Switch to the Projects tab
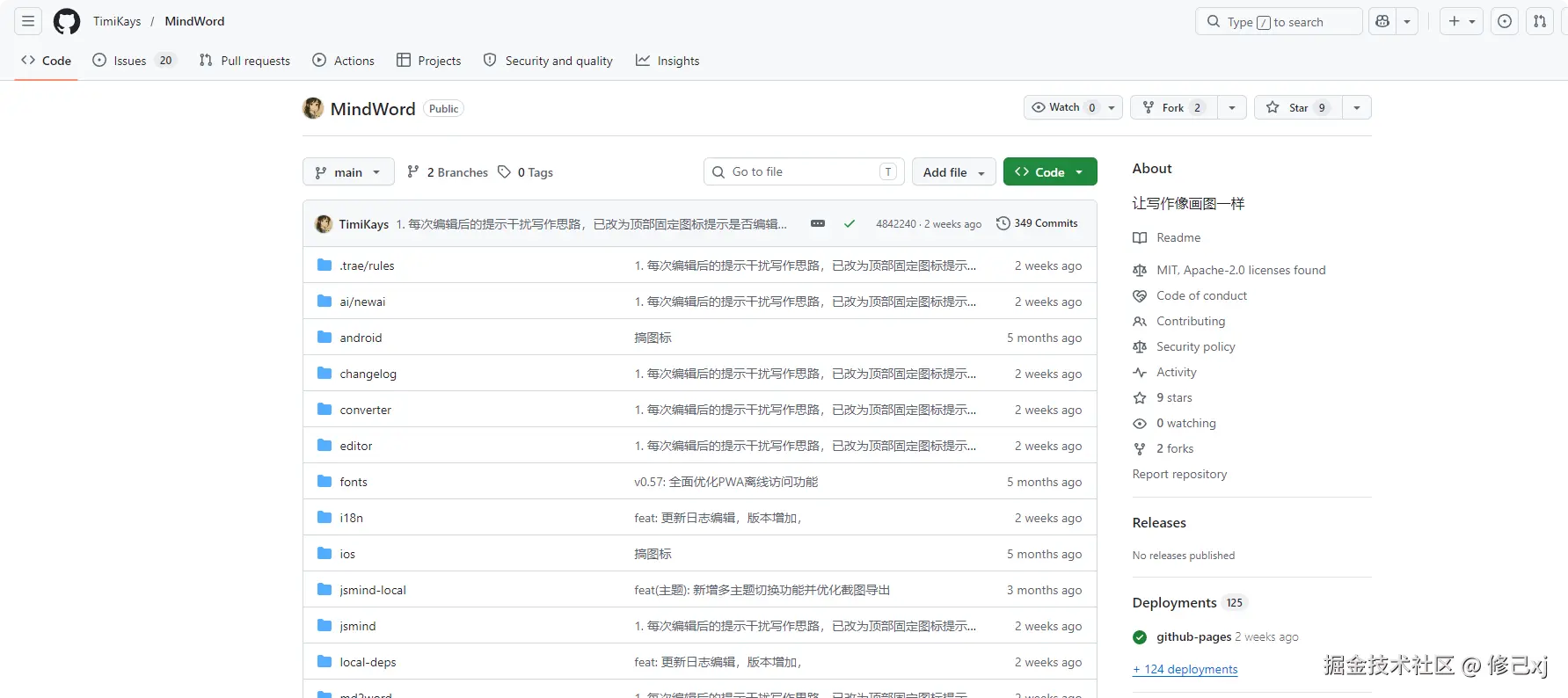The width and height of the screenshot is (1568, 698). tap(429, 61)
